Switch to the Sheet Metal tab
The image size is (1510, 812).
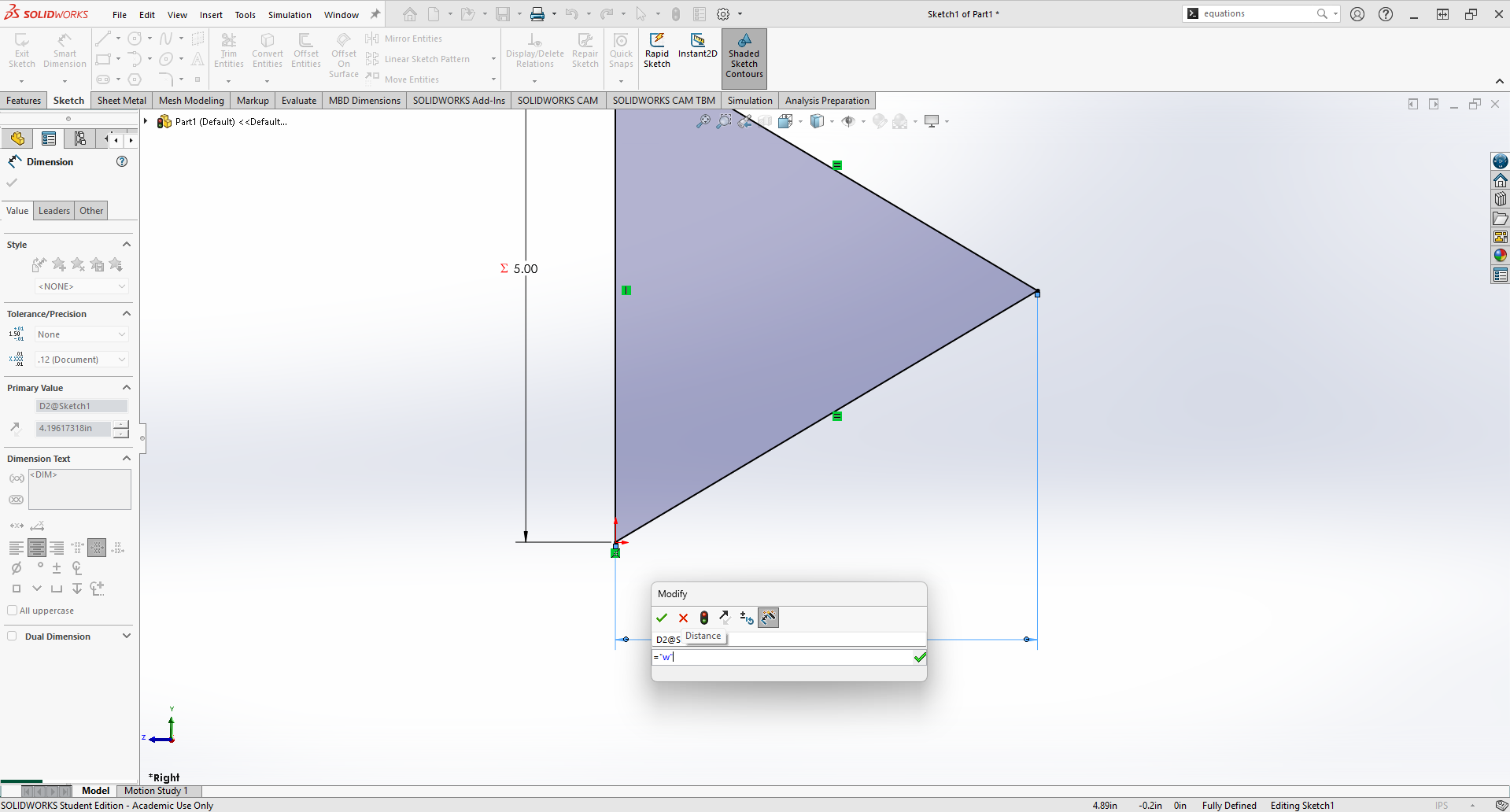pyautogui.click(x=122, y=101)
